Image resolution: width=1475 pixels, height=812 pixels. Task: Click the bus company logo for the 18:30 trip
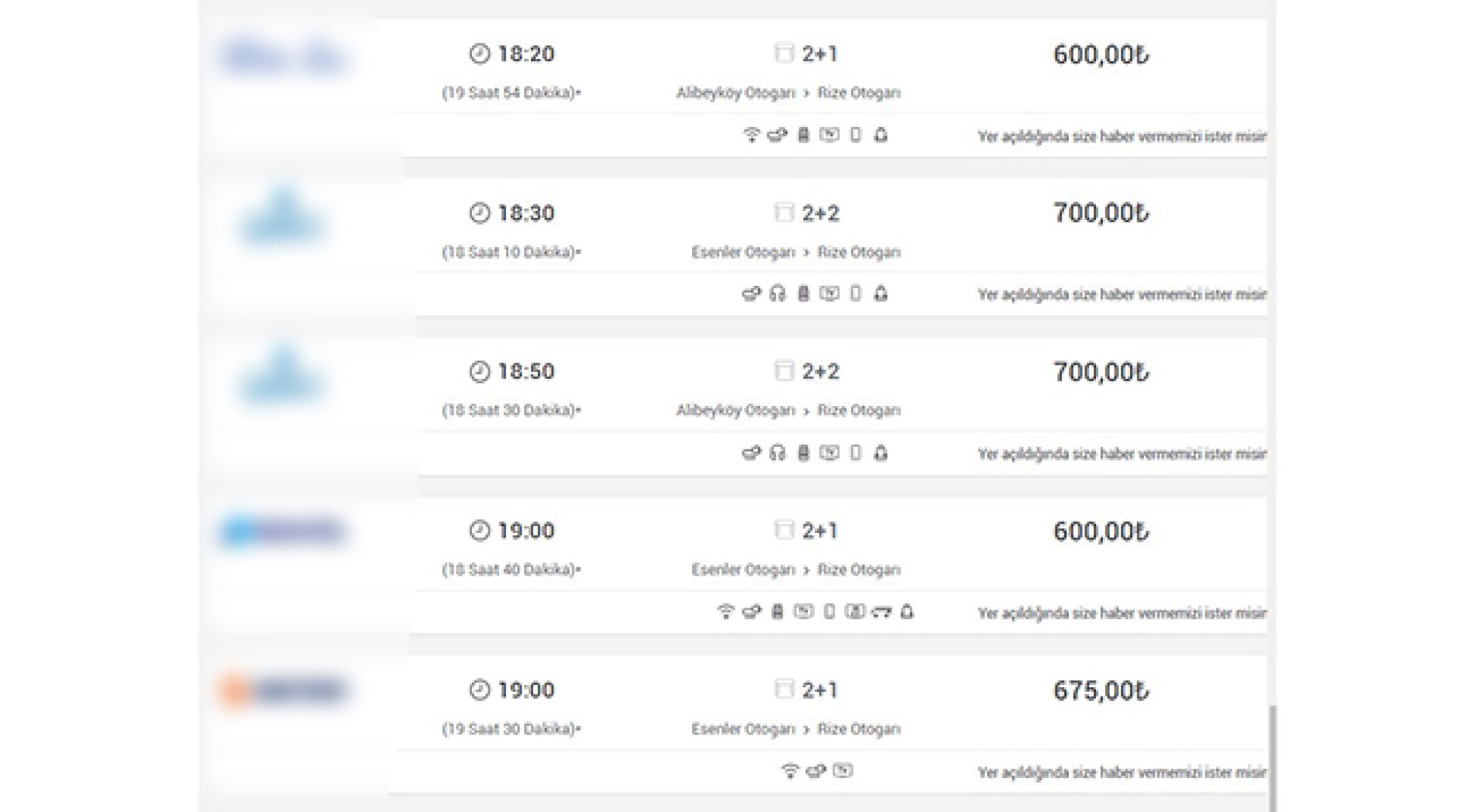coord(281,218)
